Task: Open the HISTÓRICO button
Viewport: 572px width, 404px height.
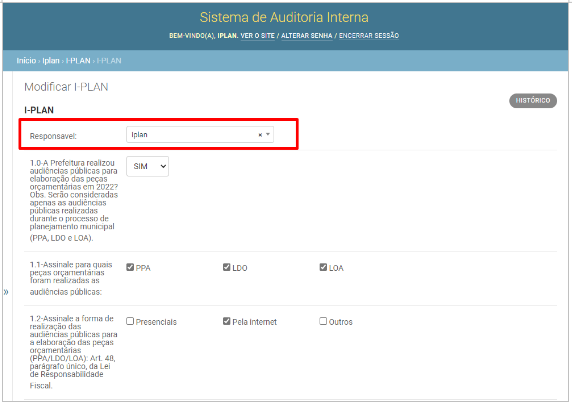Action: click(533, 101)
